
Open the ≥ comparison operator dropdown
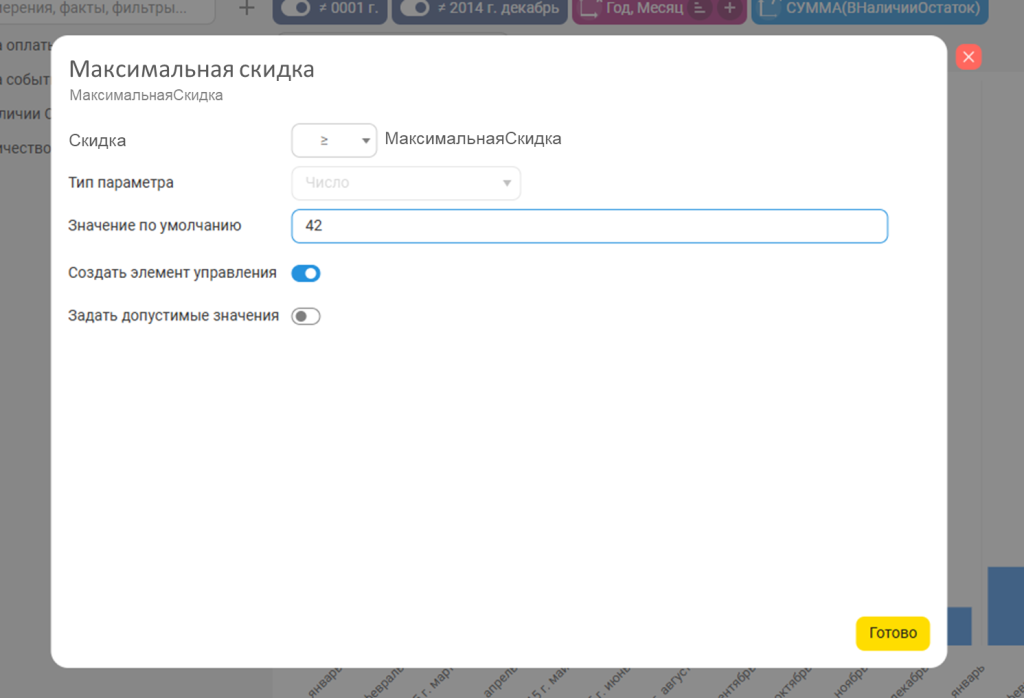[x=334, y=141]
